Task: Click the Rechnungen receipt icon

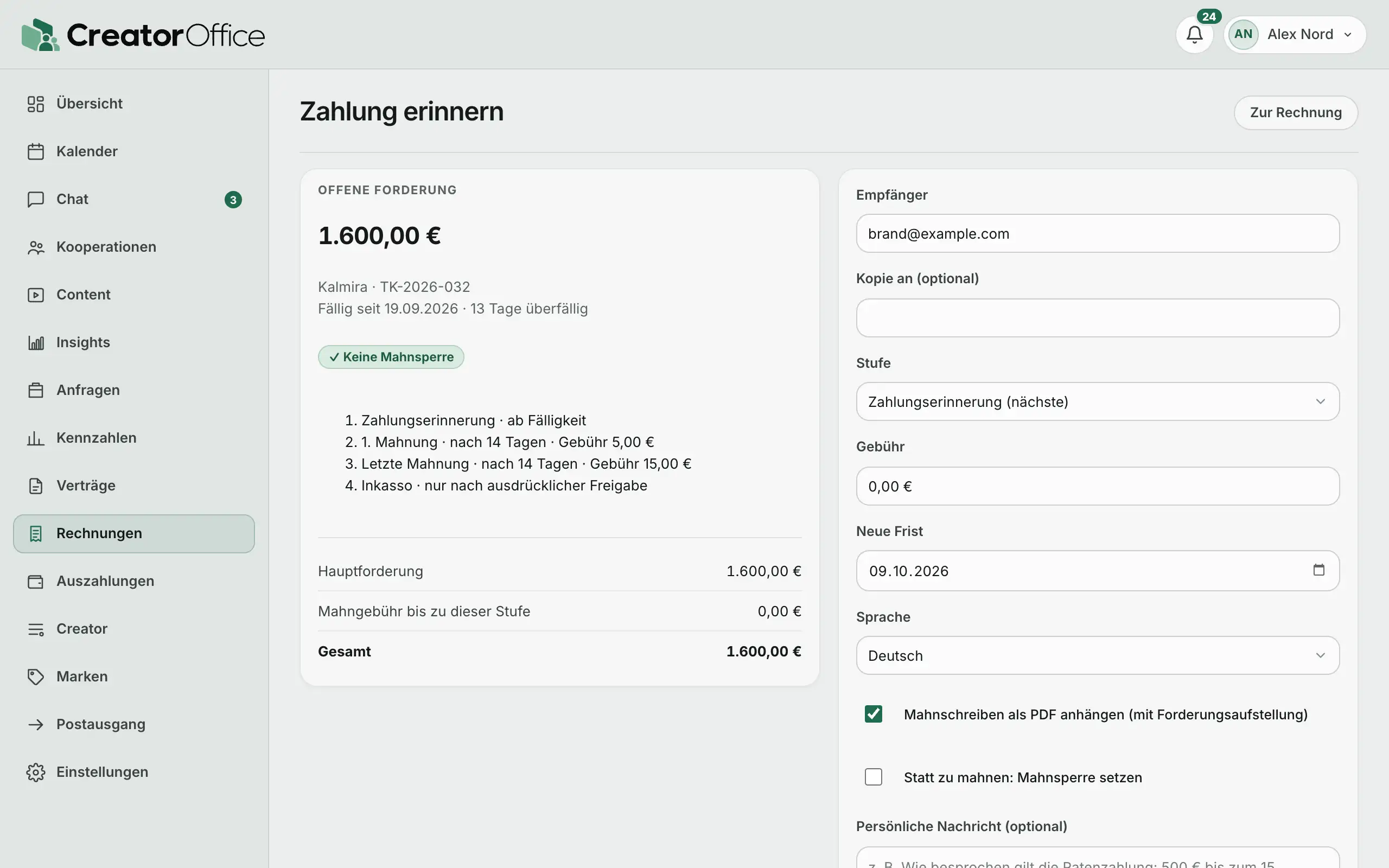Action: point(36,533)
